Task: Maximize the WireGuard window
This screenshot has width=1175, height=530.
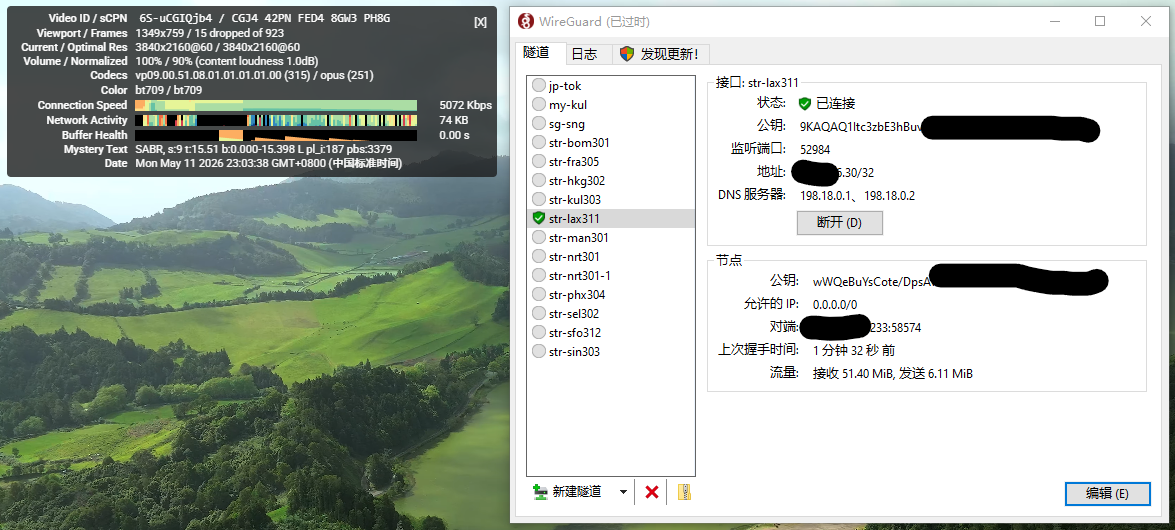Action: [1100, 21]
